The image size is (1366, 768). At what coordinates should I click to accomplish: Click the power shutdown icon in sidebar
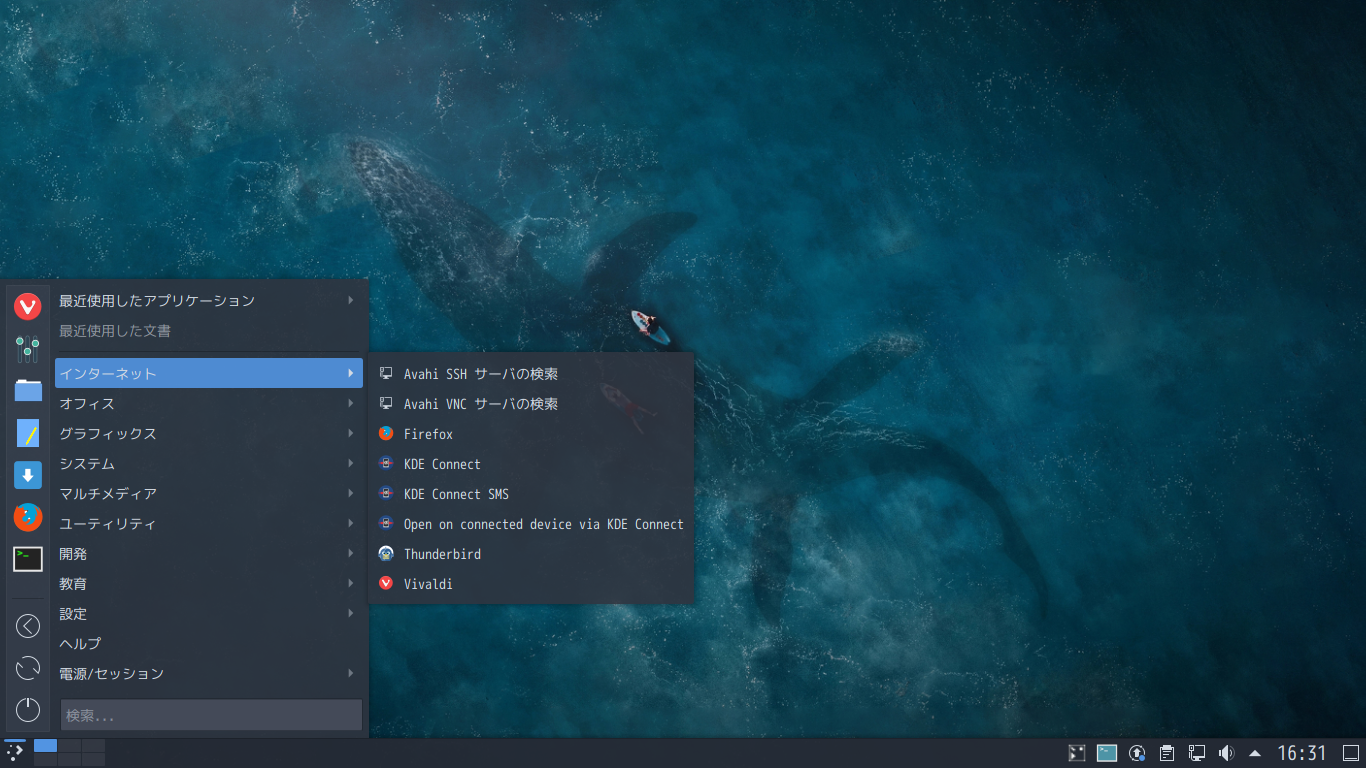click(x=28, y=710)
